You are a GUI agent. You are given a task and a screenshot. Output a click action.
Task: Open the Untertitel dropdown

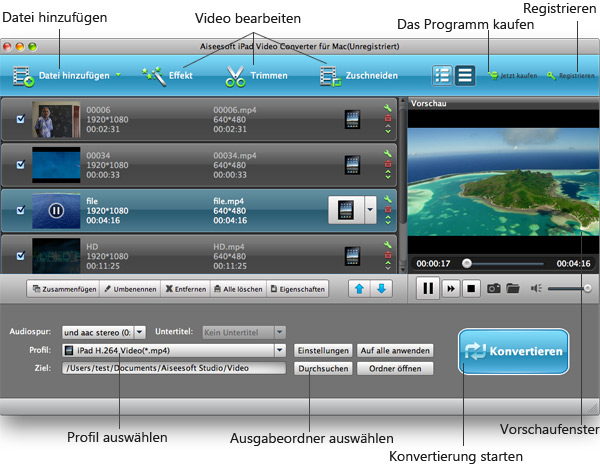click(280, 332)
